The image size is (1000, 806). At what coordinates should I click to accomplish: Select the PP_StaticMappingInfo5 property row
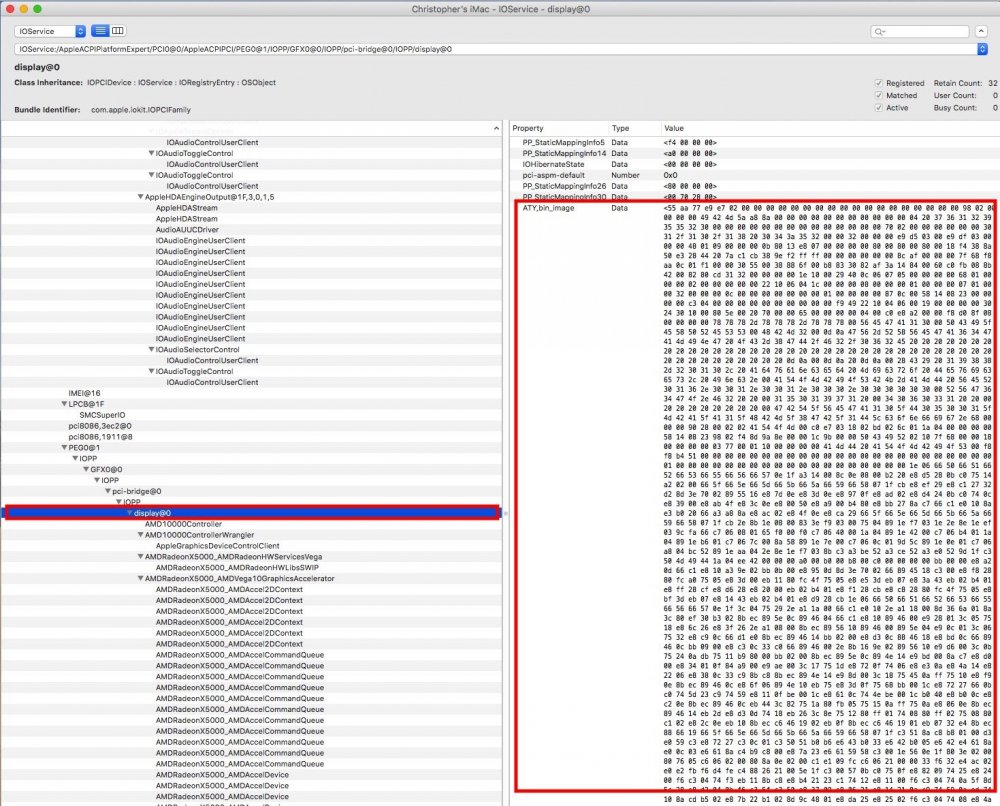755,142
